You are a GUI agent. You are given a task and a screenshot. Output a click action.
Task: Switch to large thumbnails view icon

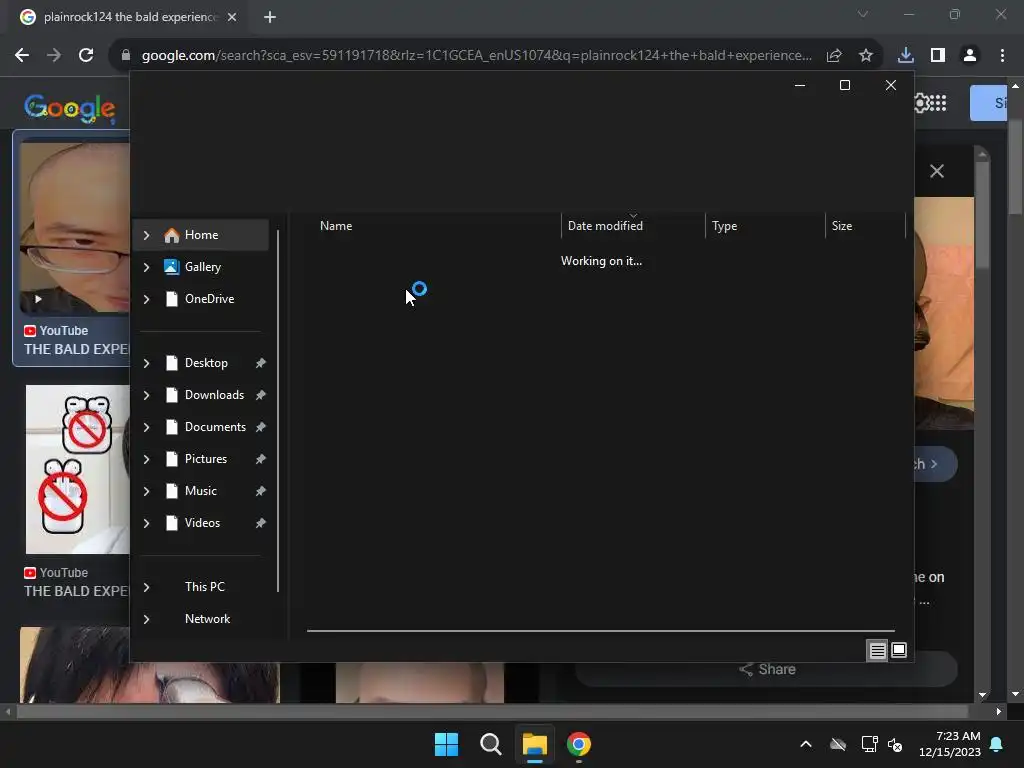[899, 650]
